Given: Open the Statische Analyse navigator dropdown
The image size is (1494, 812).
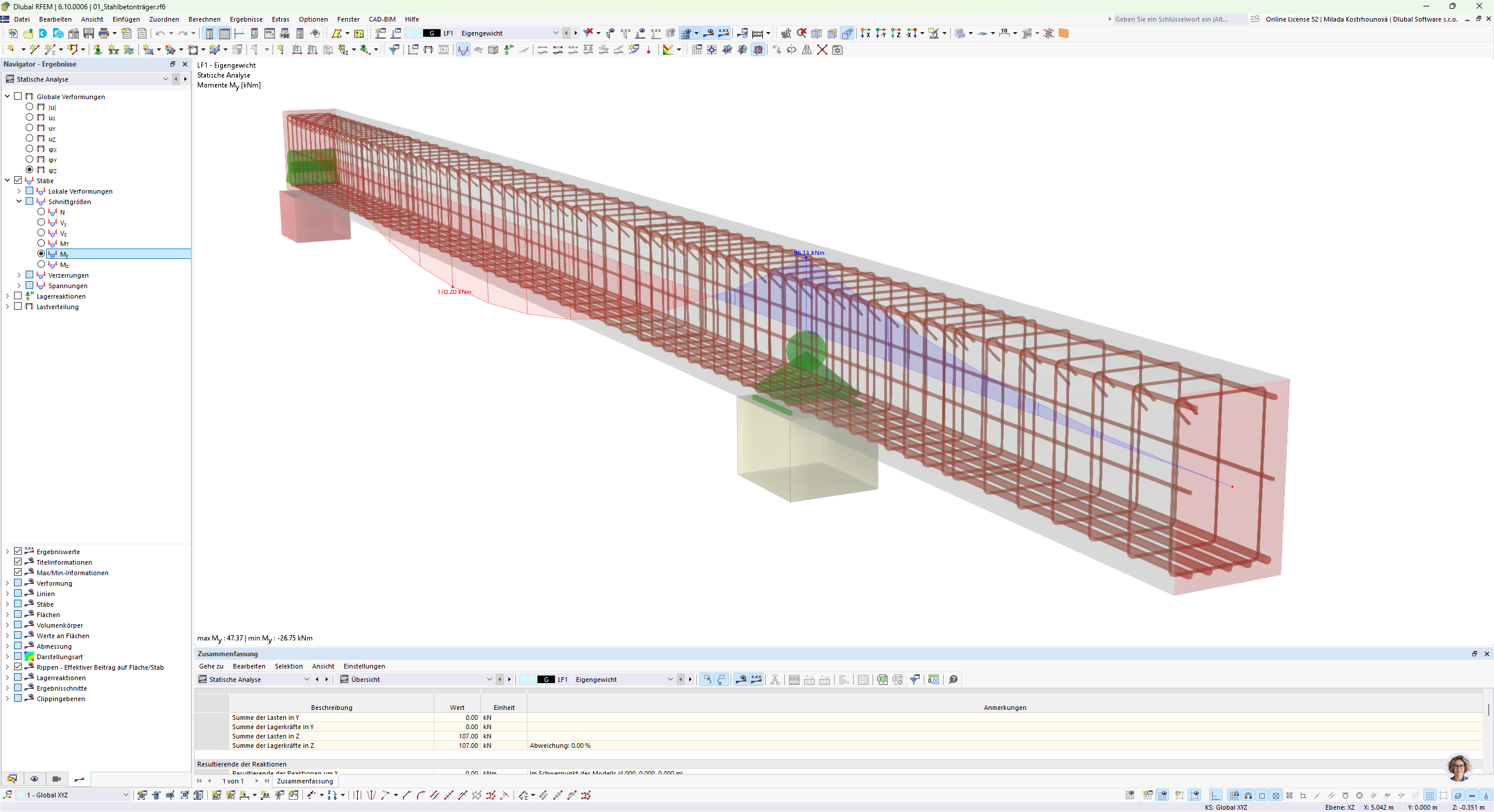Looking at the screenshot, I should pyautogui.click(x=165, y=79).
